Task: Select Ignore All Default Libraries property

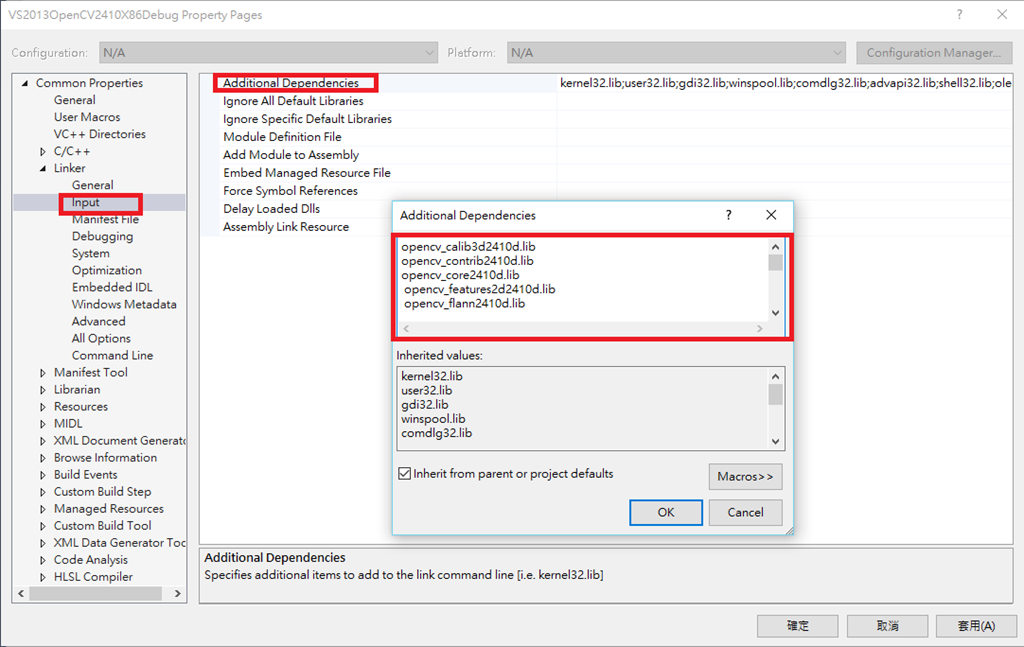Action: pos(293,101)
